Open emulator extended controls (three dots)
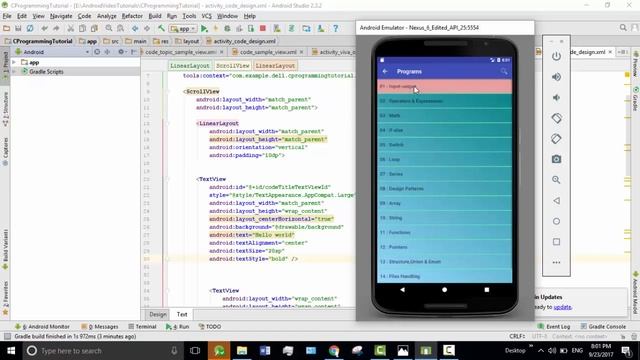The image size is (640, 360). click(556, 262)
